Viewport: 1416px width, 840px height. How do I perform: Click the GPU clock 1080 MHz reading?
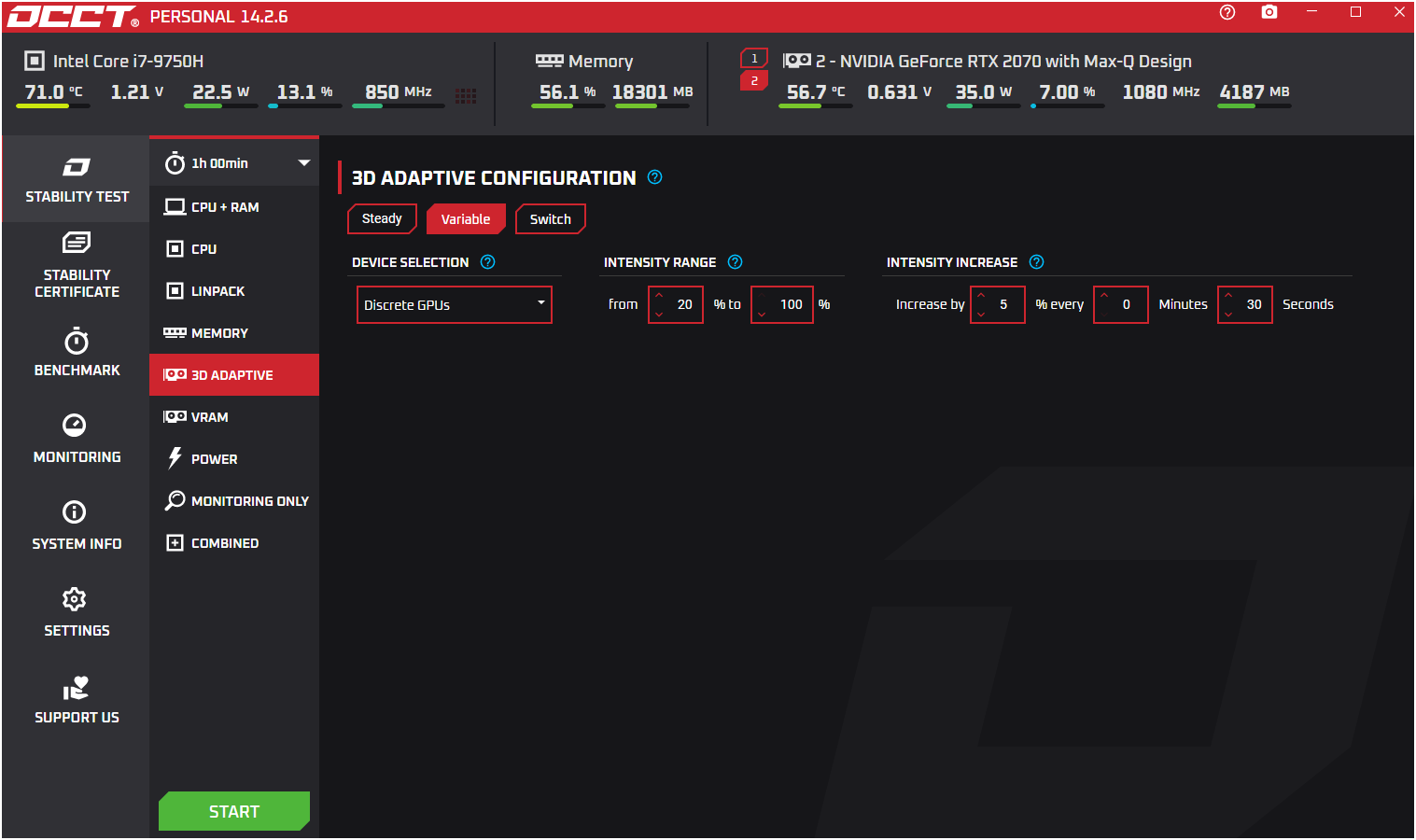1161,92
